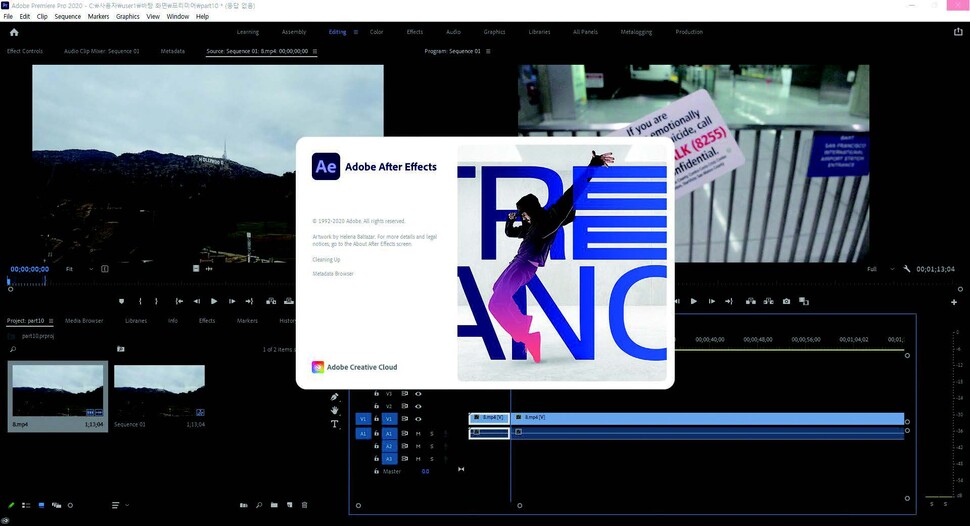
Task: Switch Project panel to Icon View
Action: 41,505
